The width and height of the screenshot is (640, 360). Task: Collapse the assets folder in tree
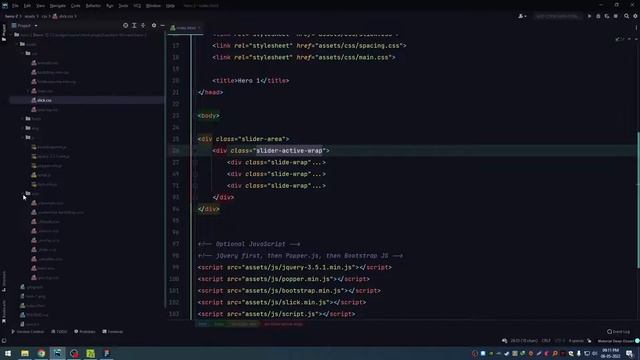click(18, 44)
